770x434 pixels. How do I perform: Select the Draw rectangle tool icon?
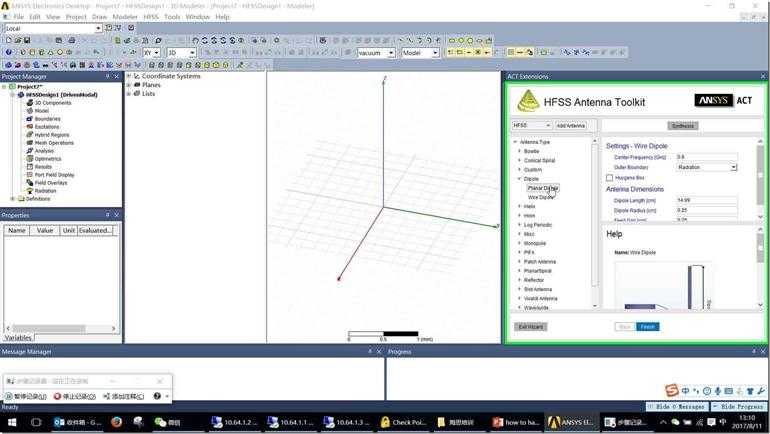(x=452, y=40)
